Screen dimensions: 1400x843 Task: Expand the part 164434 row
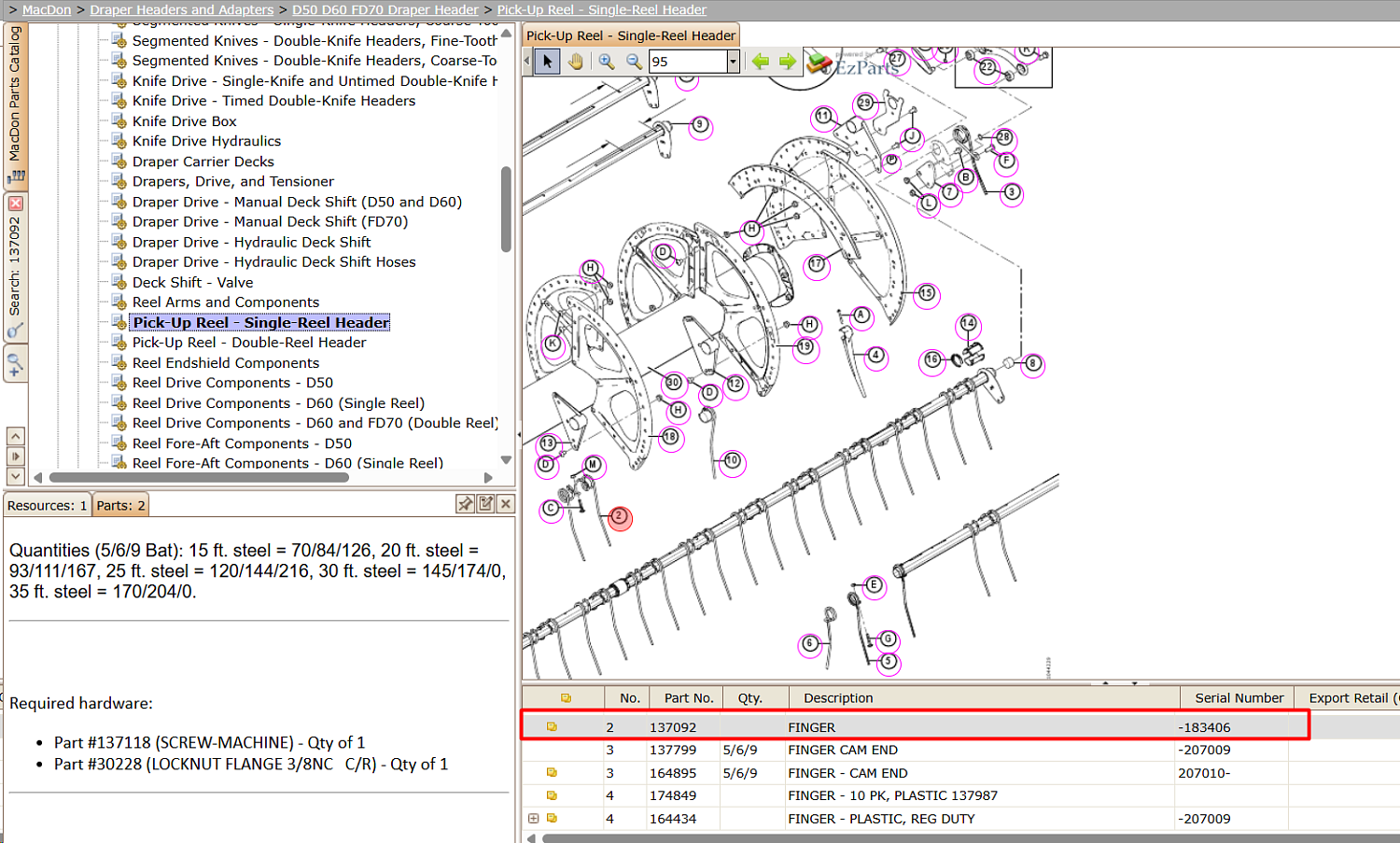533,819
